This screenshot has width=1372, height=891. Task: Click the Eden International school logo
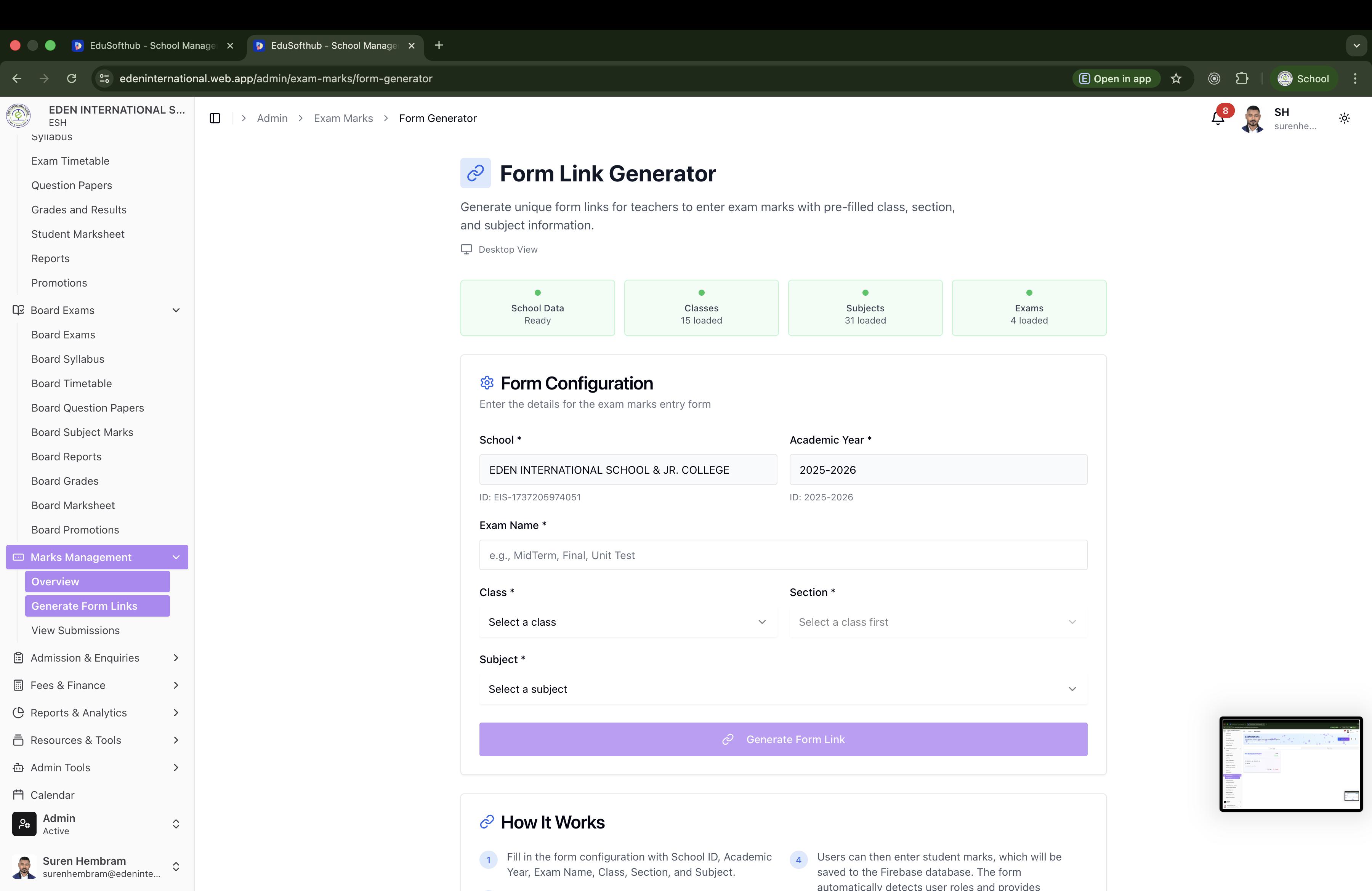[18, 115]
